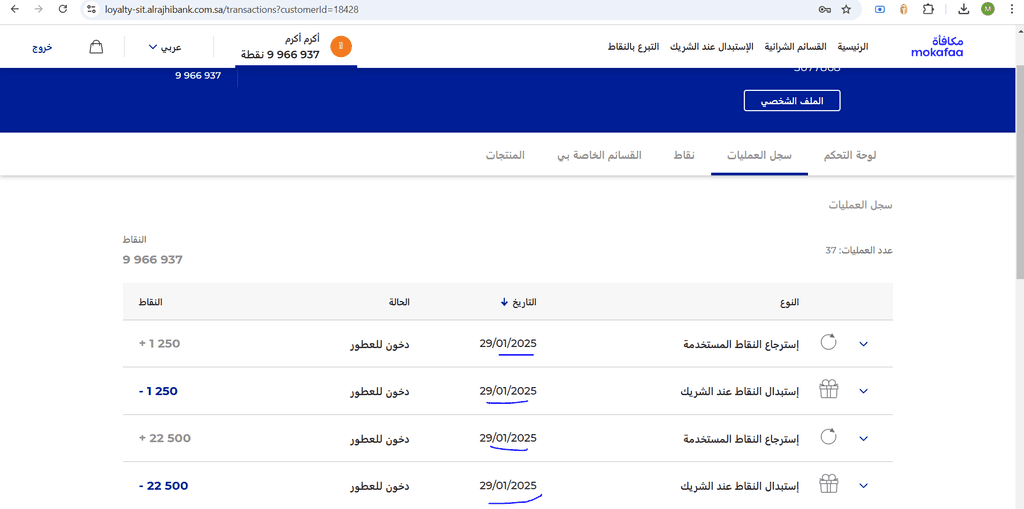
Task: Click the -1 250 points value
Action: pyautogui.click(x=159, y=391)
